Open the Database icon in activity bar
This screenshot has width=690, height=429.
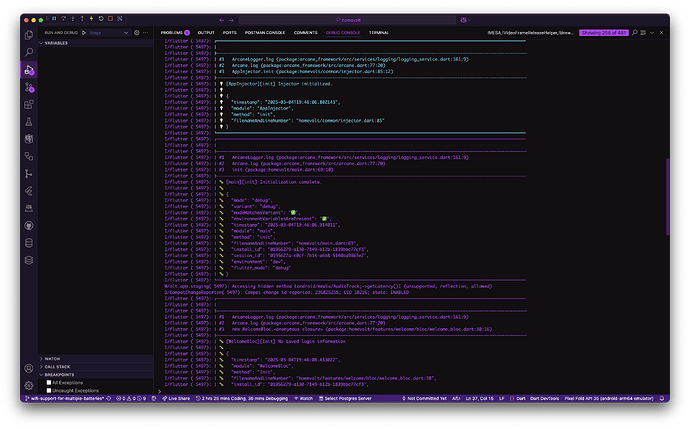[29, 243]
